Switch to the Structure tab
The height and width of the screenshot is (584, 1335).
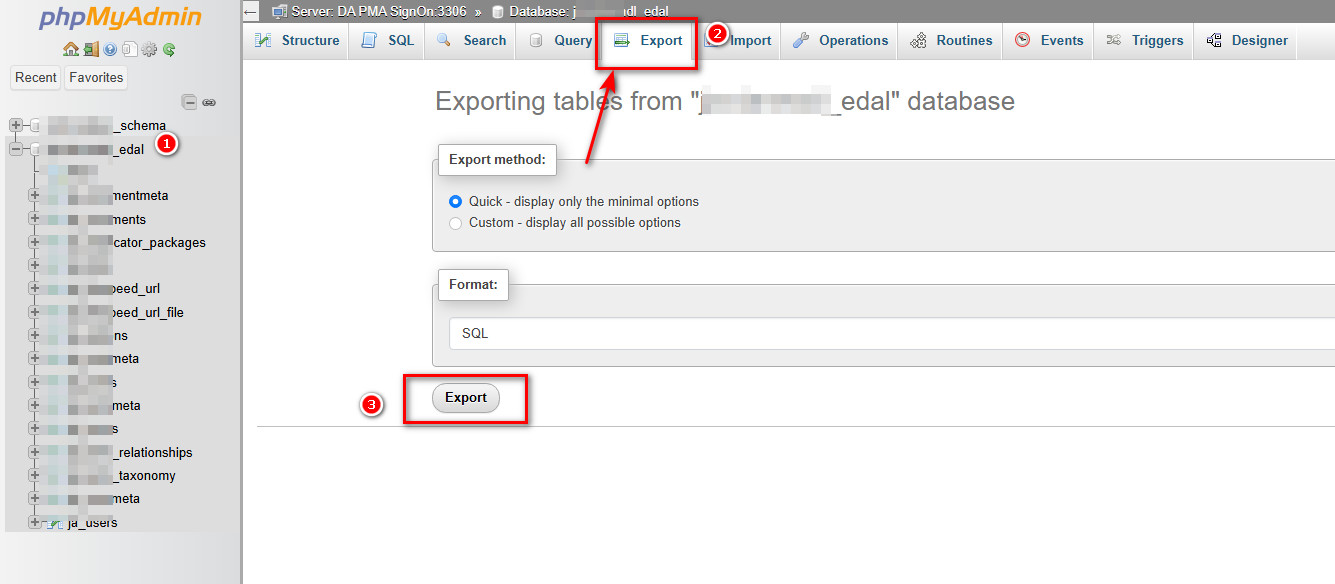click(x=297, y=41)
